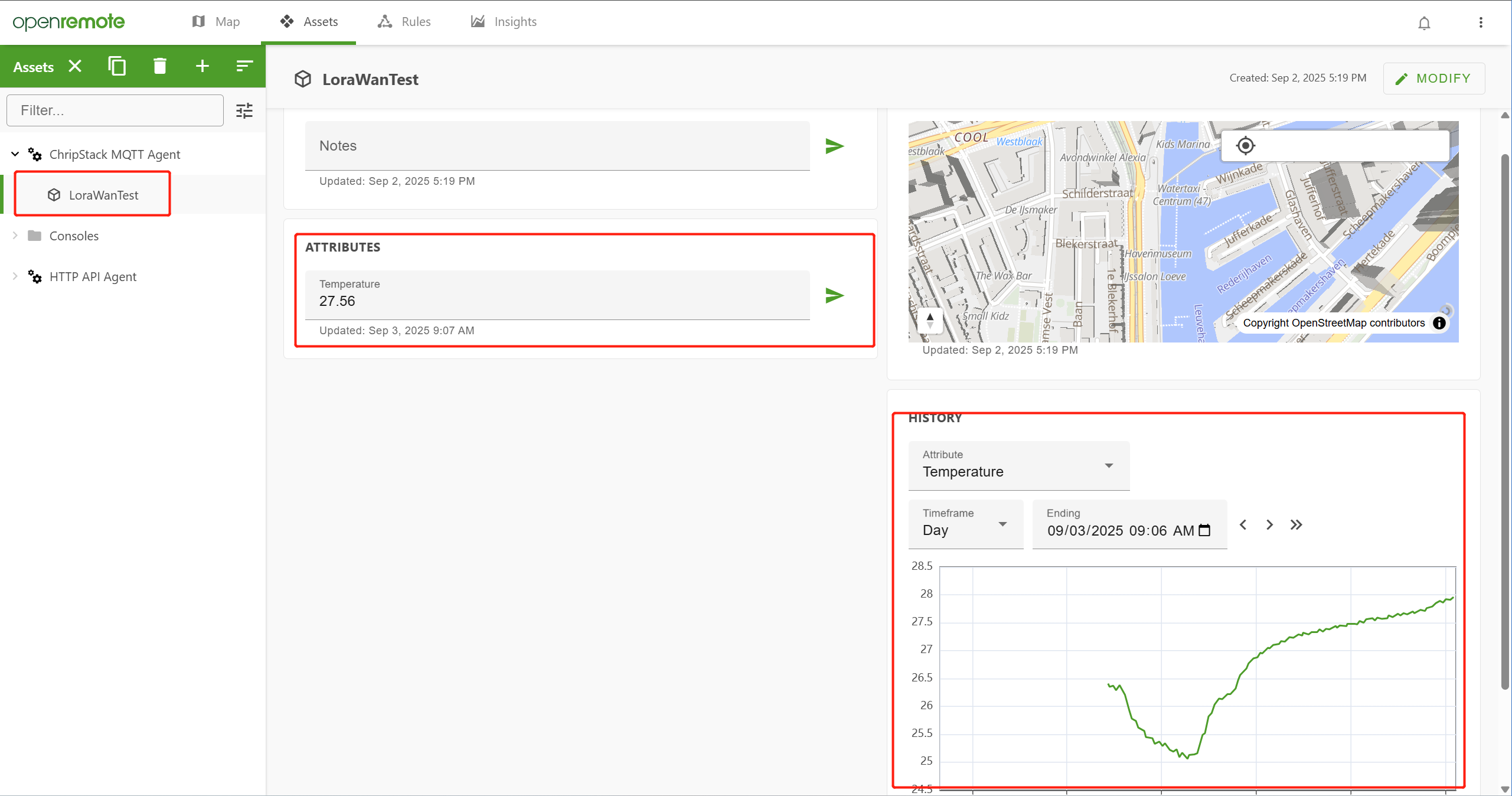This screenshot has width=1512, height=796.
Task: Open the Timeframe dropdown
Action: point(966,524)
